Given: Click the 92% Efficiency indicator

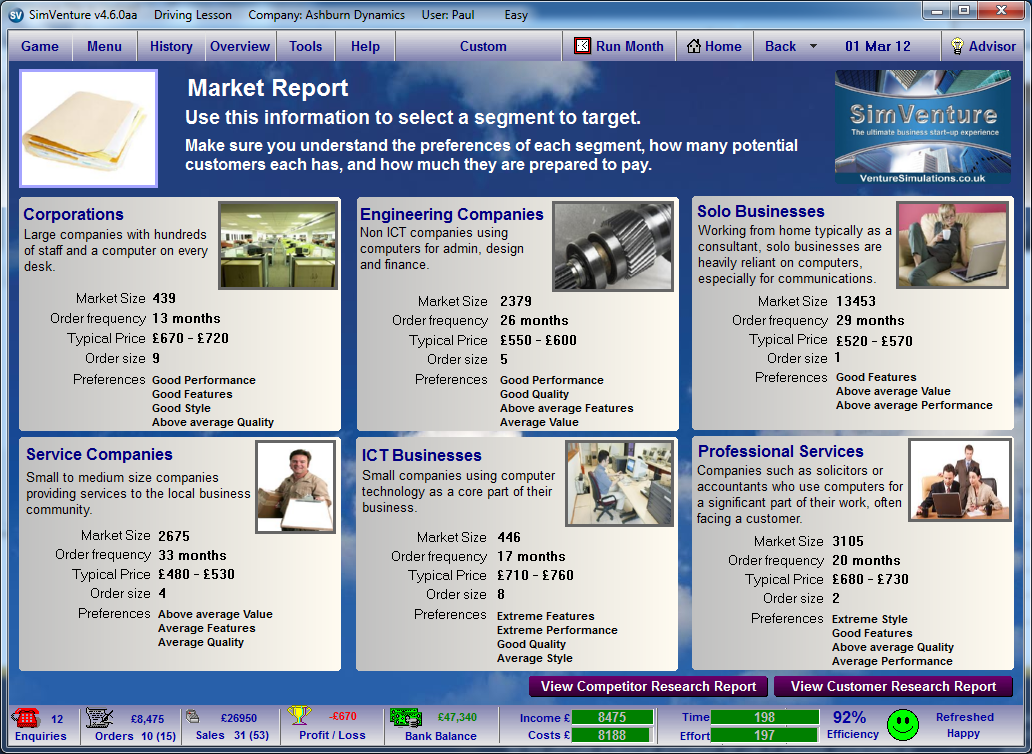Looking at the screenshot, I should [852, 724].
